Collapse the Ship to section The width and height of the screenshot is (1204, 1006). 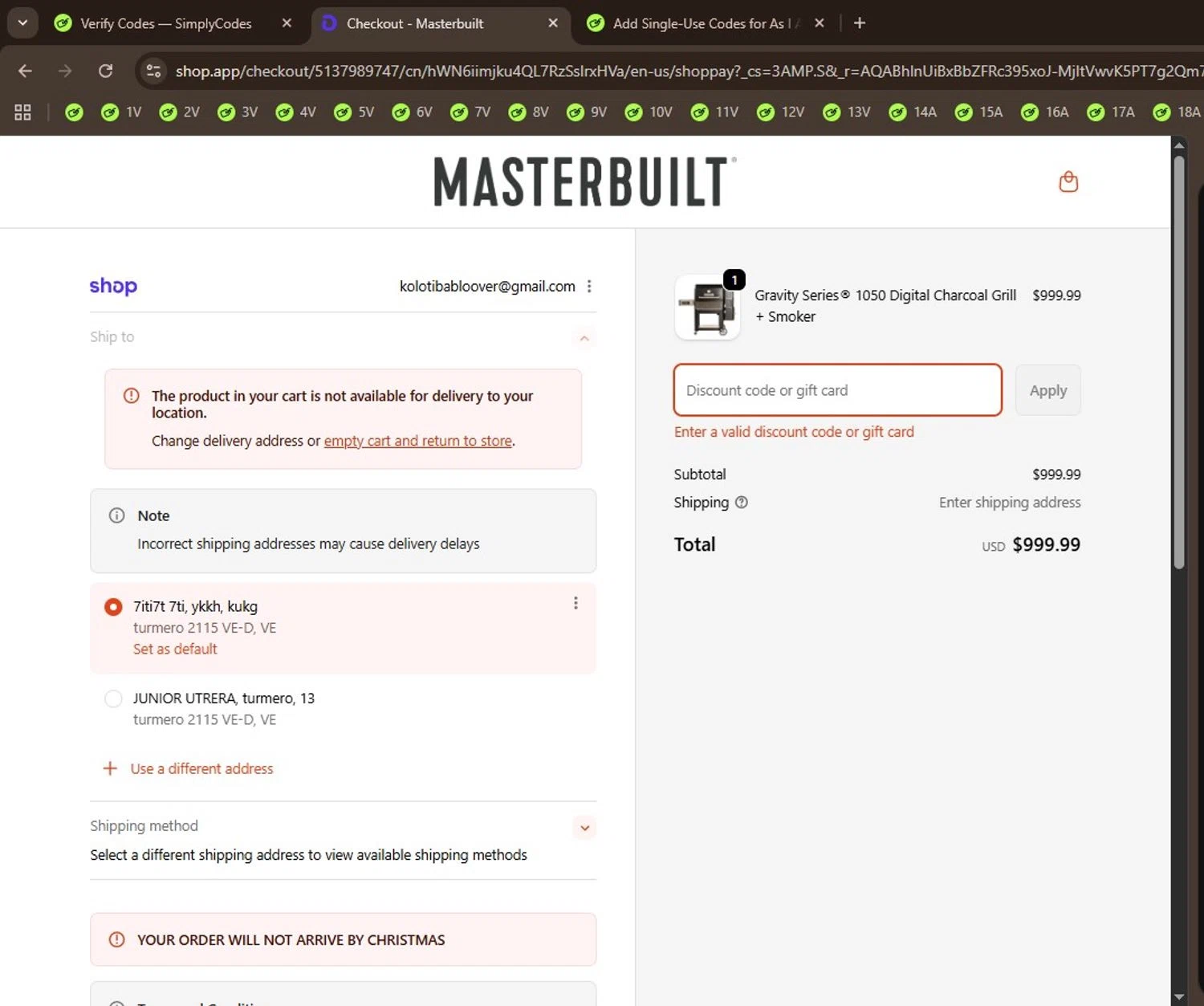[x=584, y=338]
